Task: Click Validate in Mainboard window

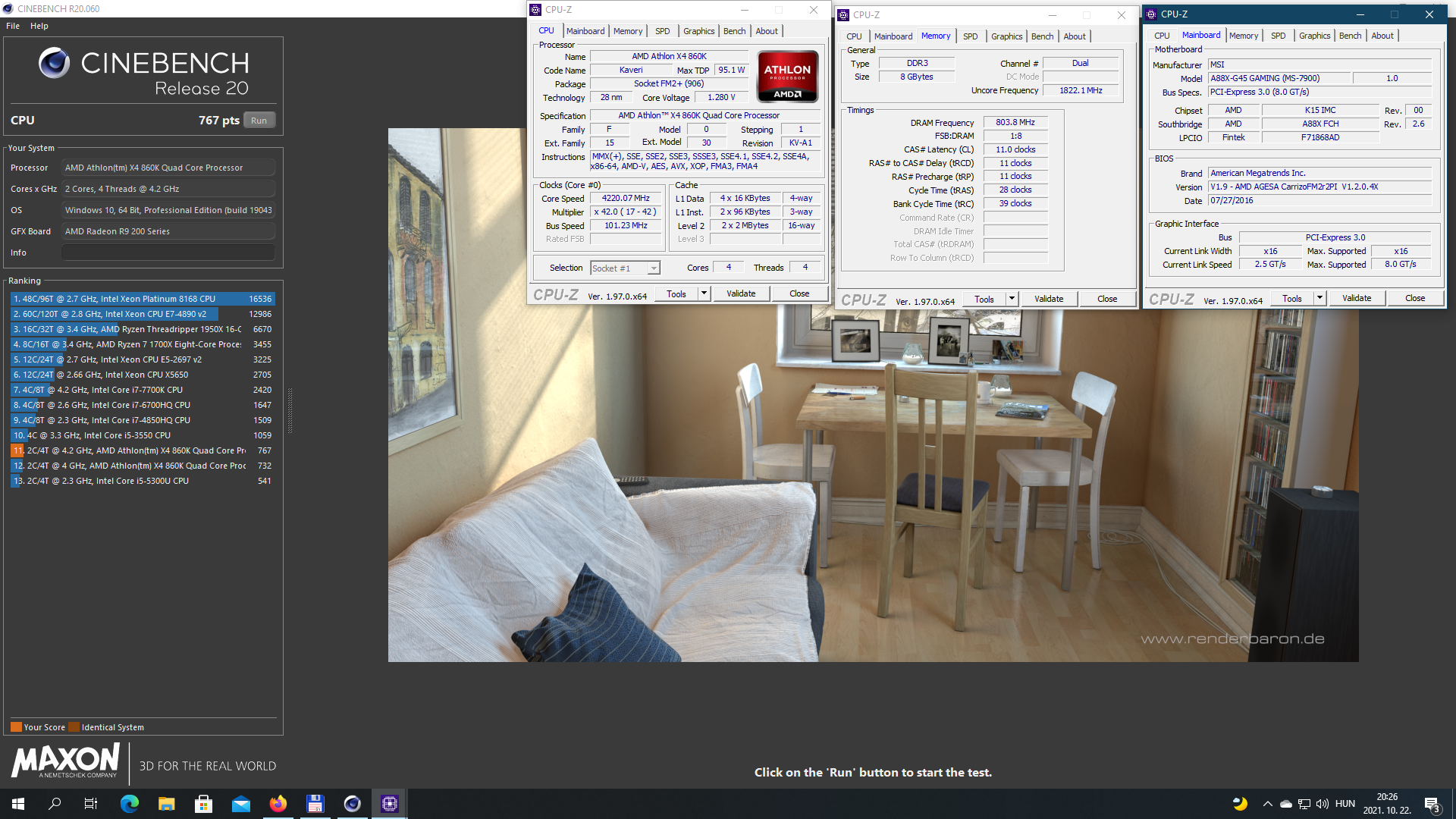Action: [1357, 299]
